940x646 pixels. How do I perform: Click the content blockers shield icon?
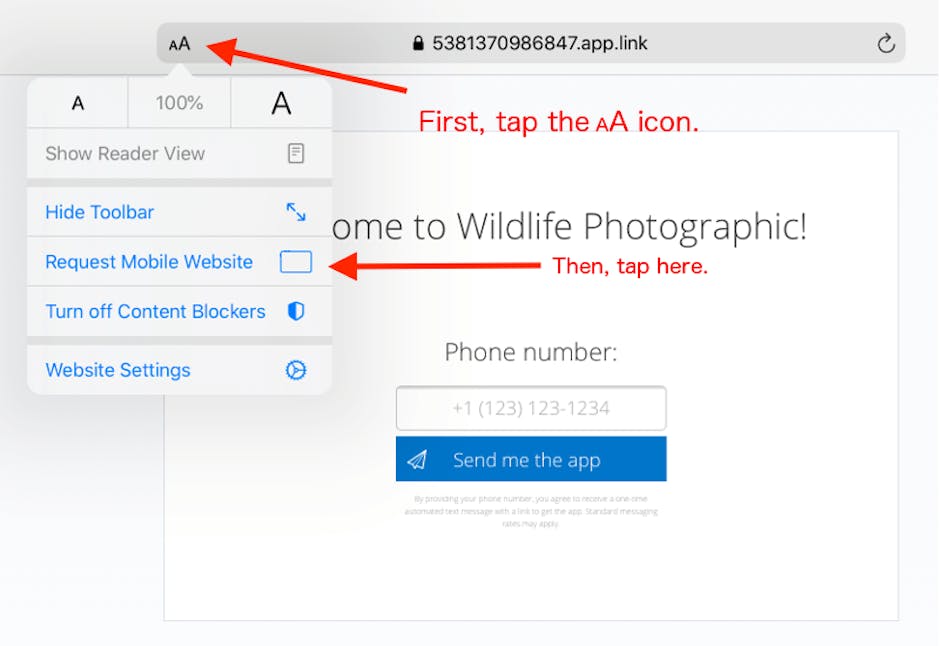(x=295, y=311)
